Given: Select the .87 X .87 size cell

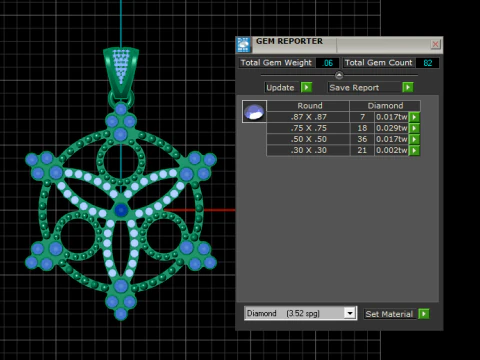Looking at the screenshot, I should [x=308, y=117].
